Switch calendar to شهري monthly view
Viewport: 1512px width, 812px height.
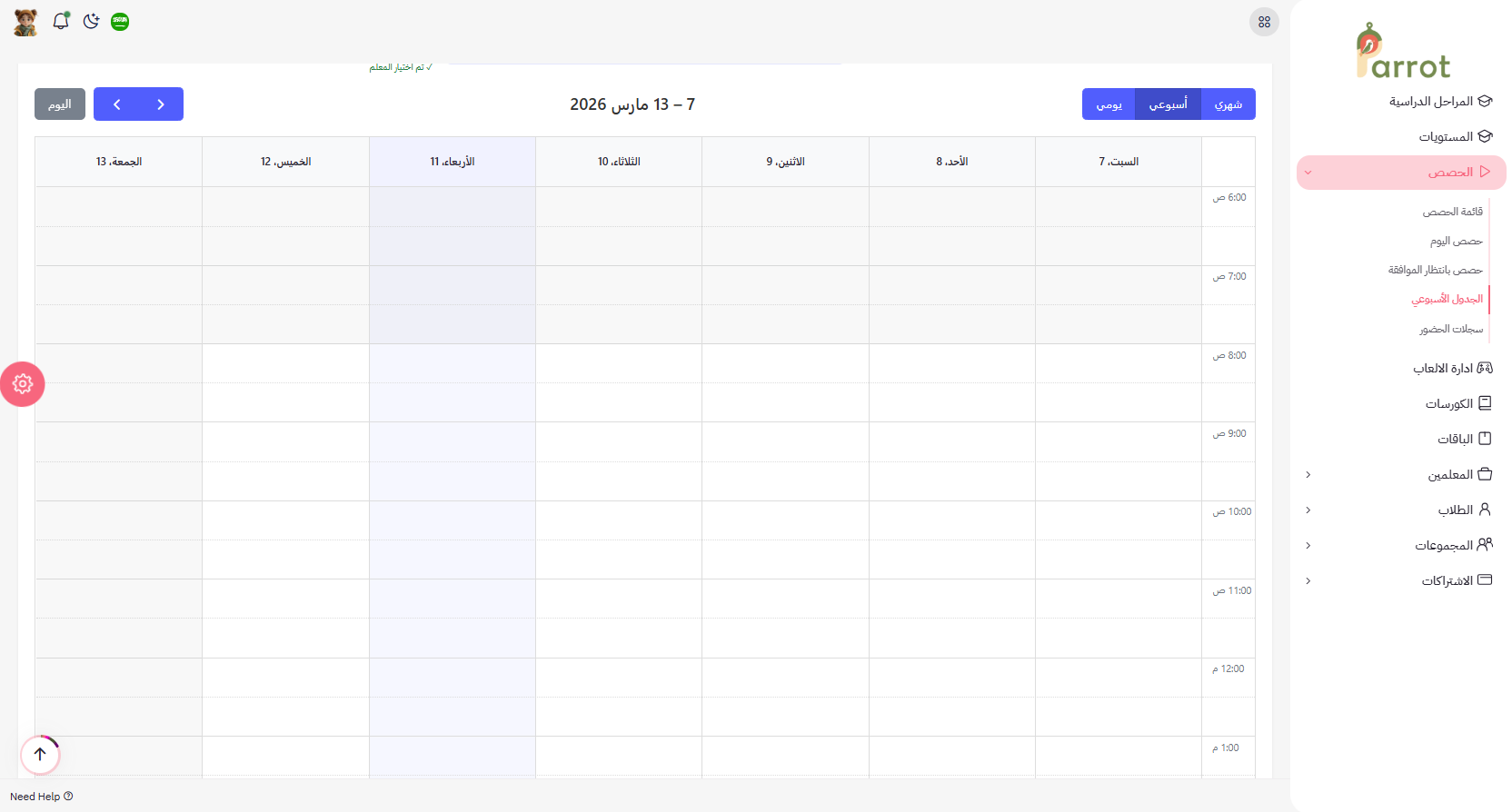click(1228, 104)
